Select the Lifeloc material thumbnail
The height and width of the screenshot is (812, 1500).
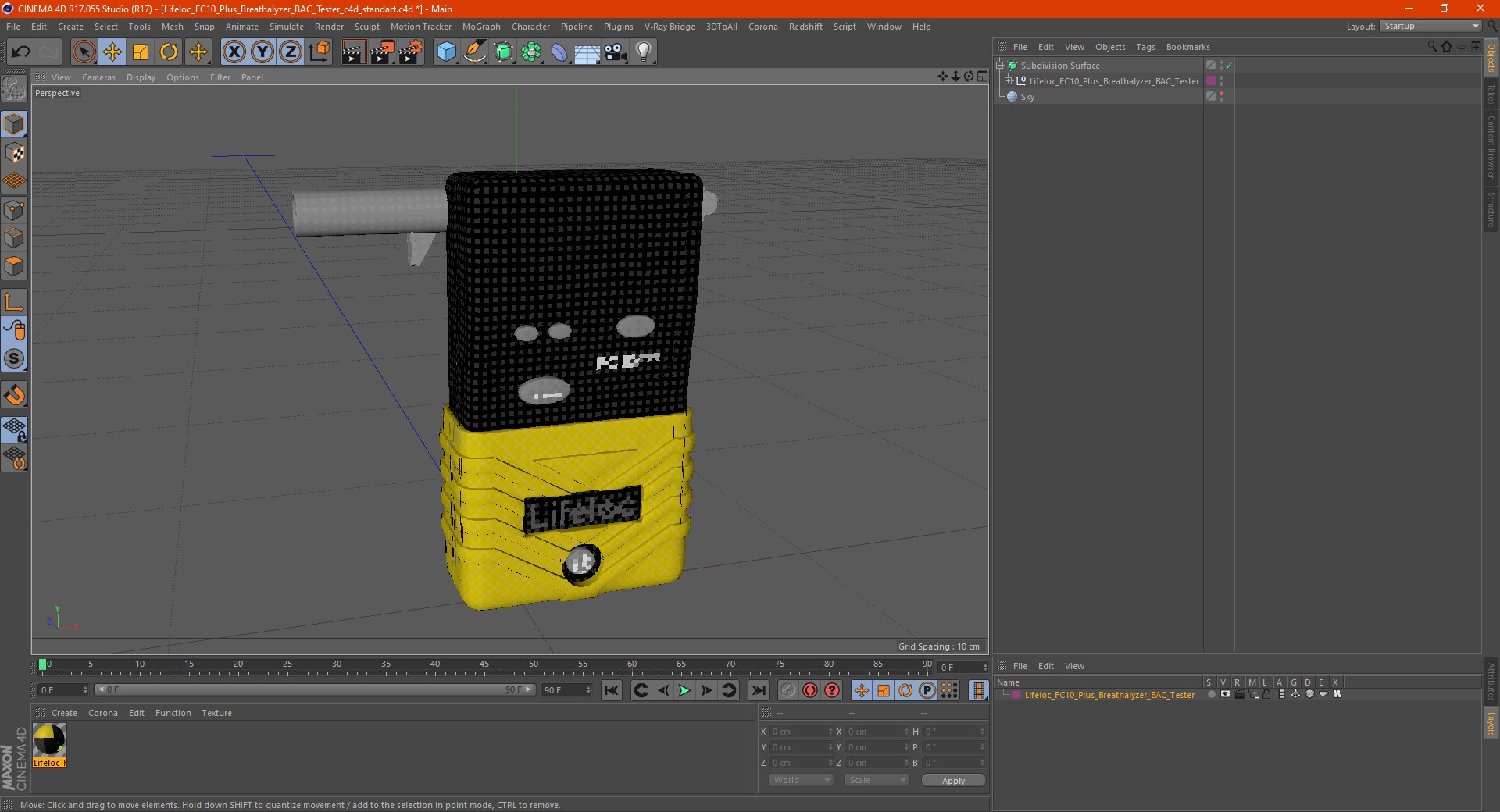(x=49, y=739)
